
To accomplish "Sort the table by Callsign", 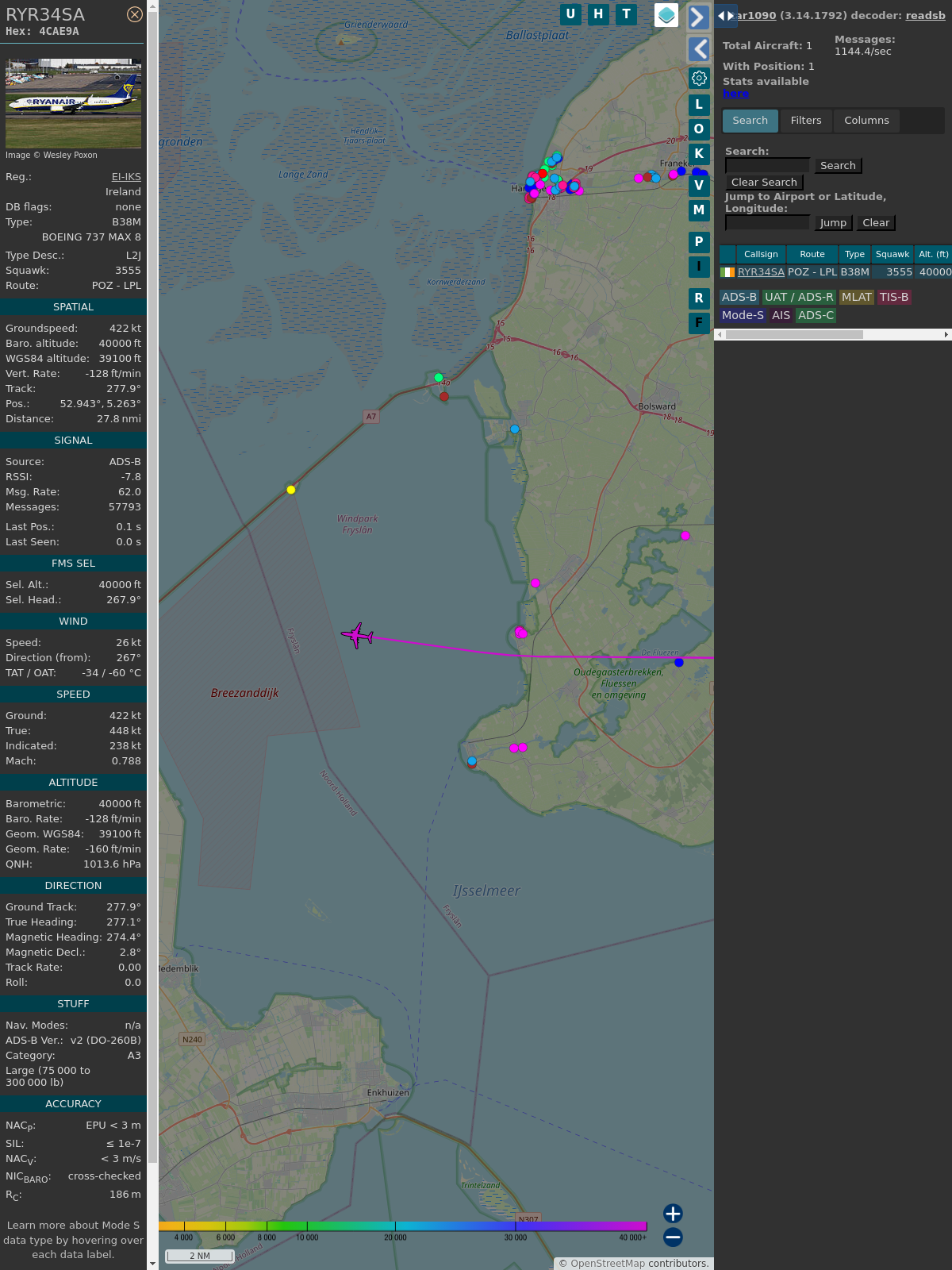I will pyautogui.click(x=761, y=254).
